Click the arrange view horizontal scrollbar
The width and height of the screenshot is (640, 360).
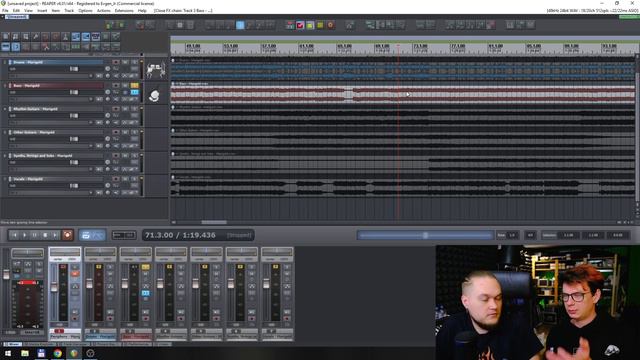(214, 222)
